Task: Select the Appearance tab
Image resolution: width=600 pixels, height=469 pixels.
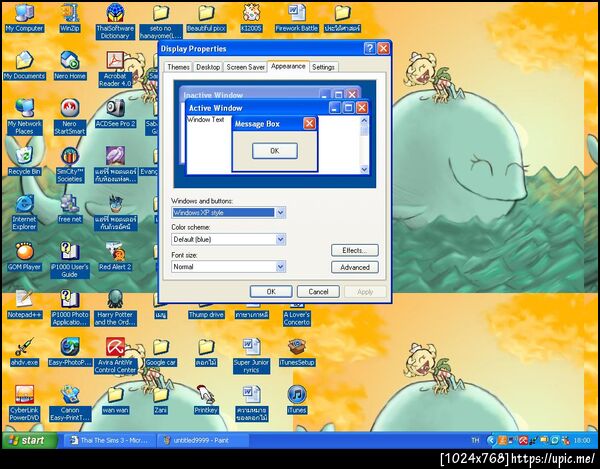Action: [288, 66]
